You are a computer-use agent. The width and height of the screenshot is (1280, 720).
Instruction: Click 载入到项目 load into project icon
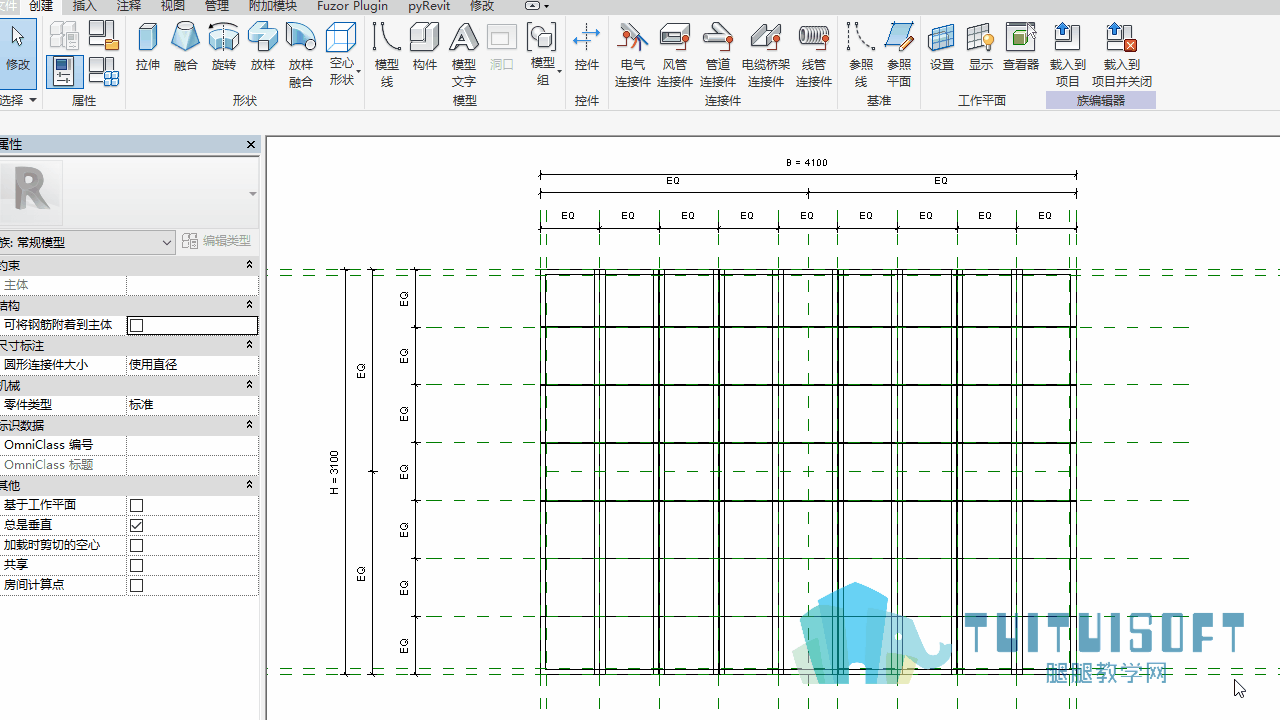1067,55
